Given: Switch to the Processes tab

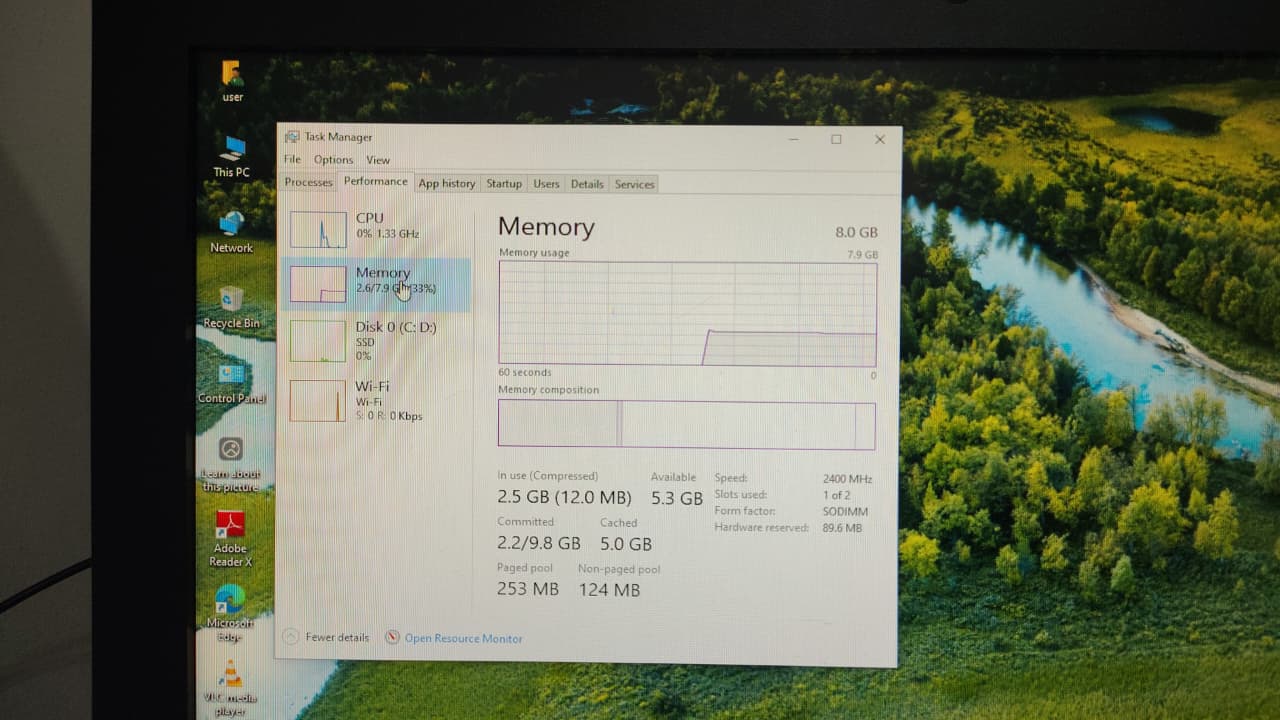Looking at the screenshot, I should click(308, 183).
